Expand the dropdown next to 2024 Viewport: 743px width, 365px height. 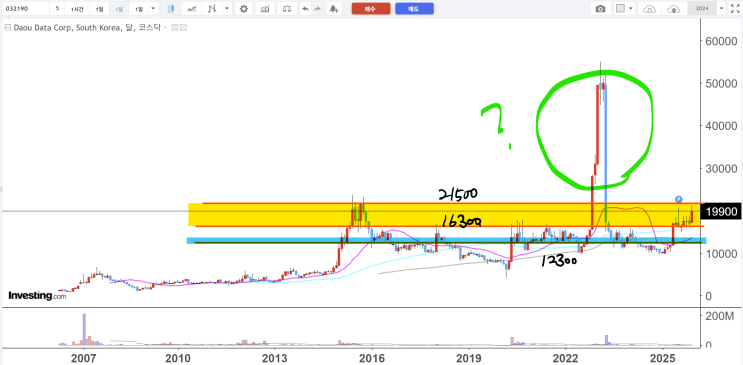tap(721, 9)
